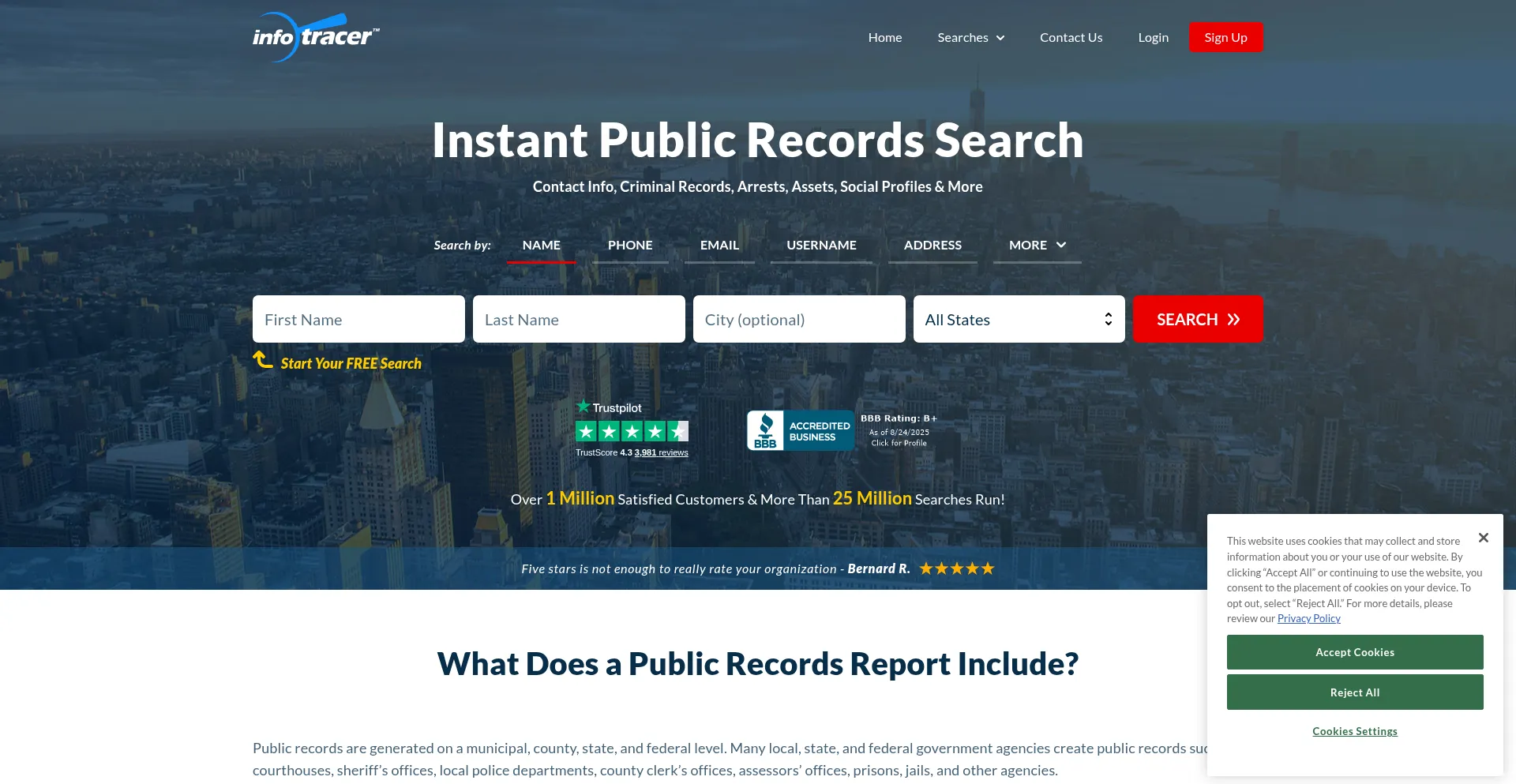
Task: Choose the USERNAME search tab
Action: point(821,245)
